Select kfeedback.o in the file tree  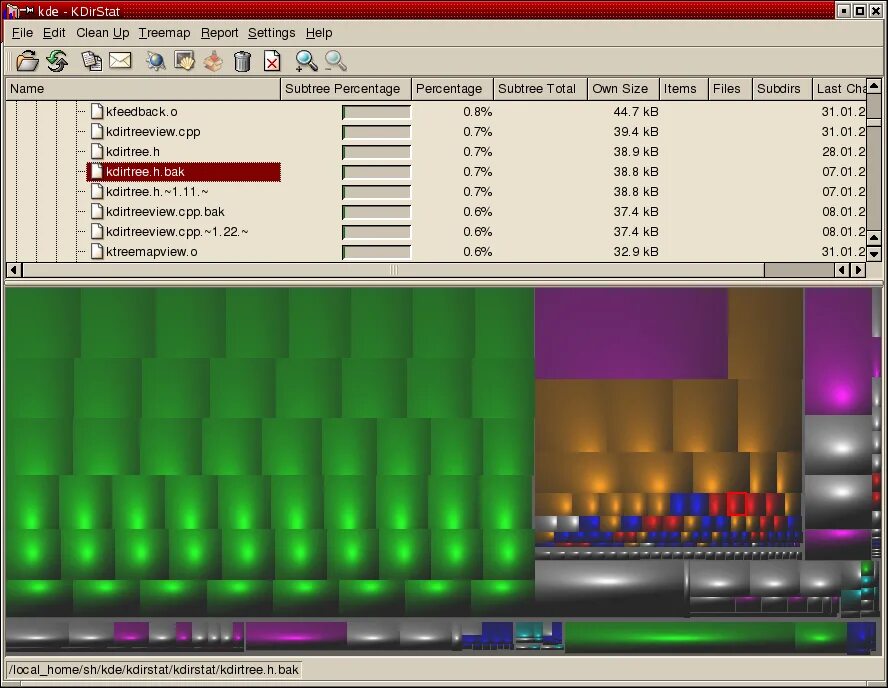142,112
